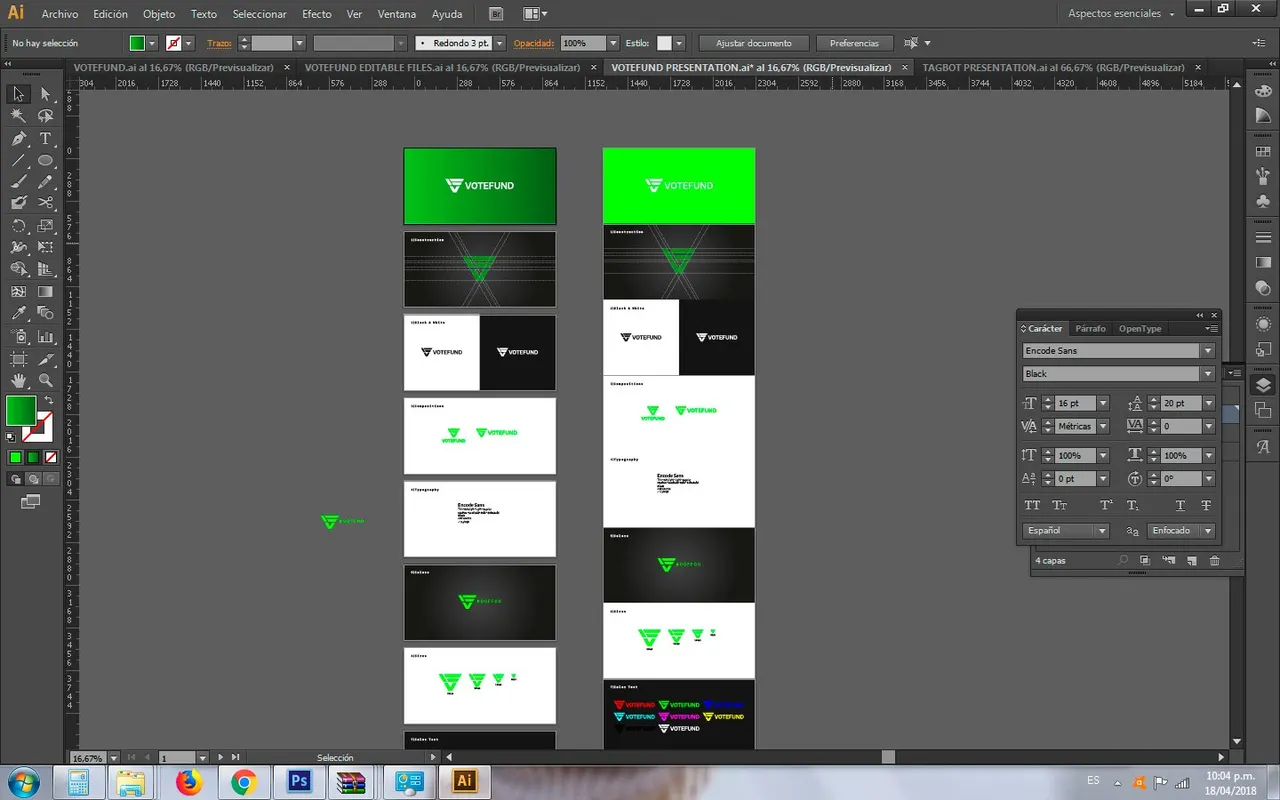Click the orange Trazo label link

click(x=219, y=43)
